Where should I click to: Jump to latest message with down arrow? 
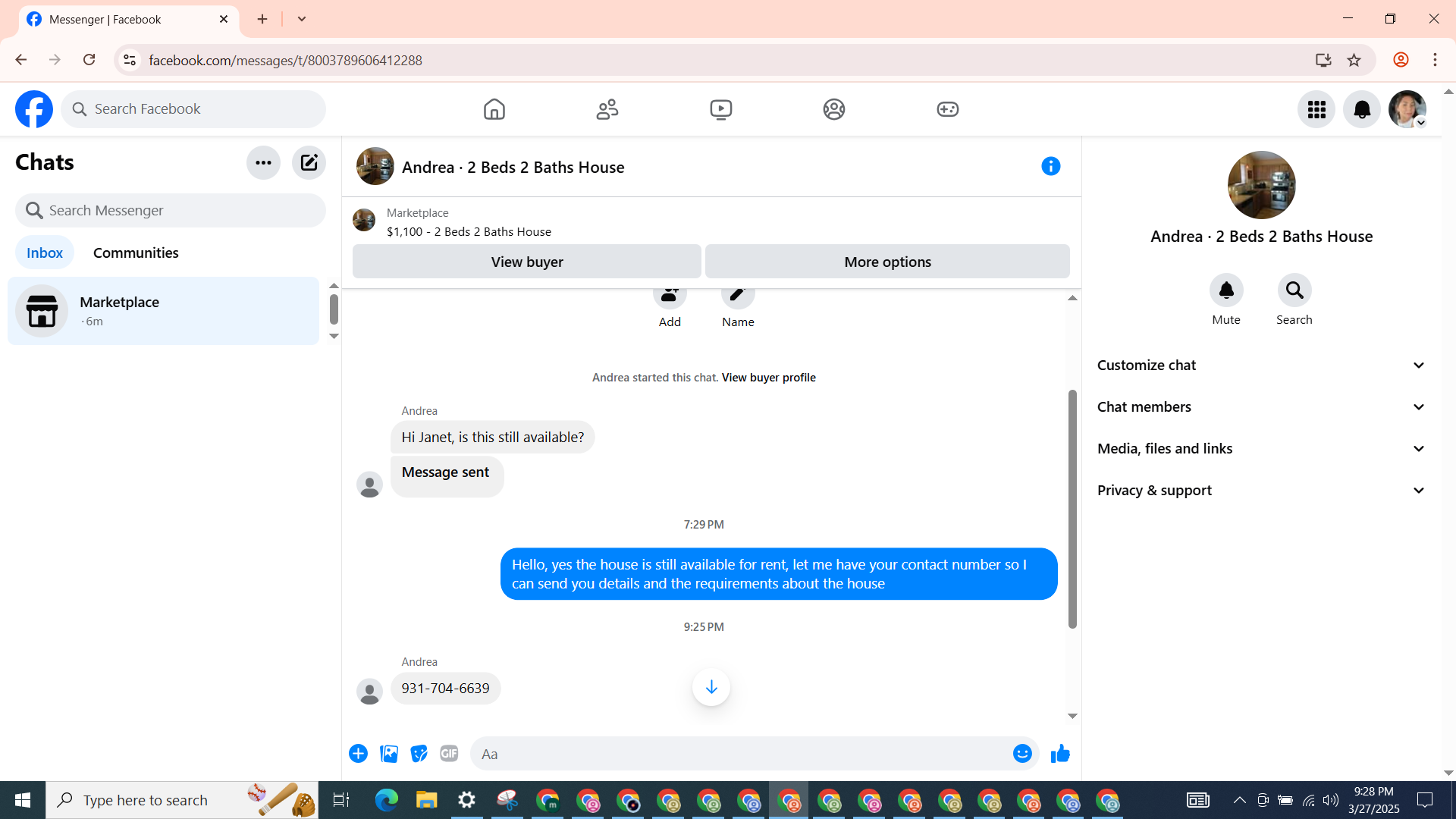(711, 687)
